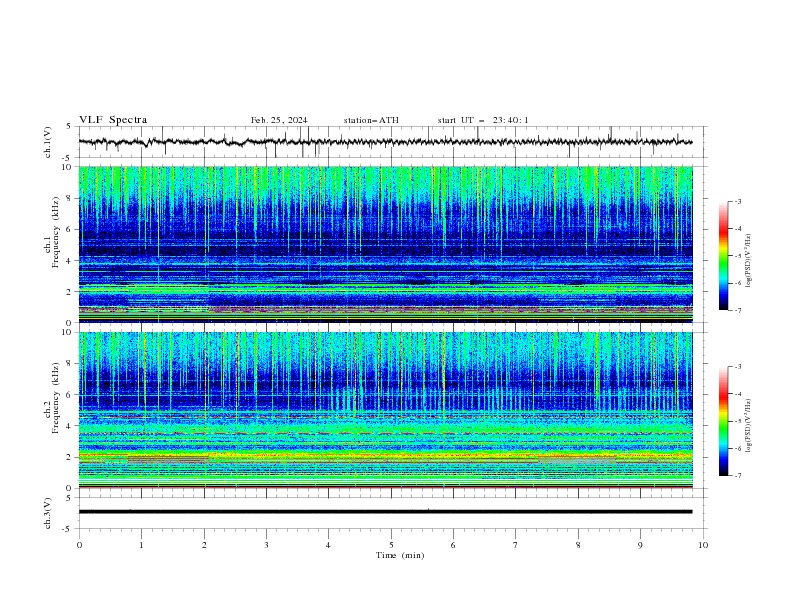Click time axis tick label "8"
The image size is (792, 612).
[x=578, y=545]
